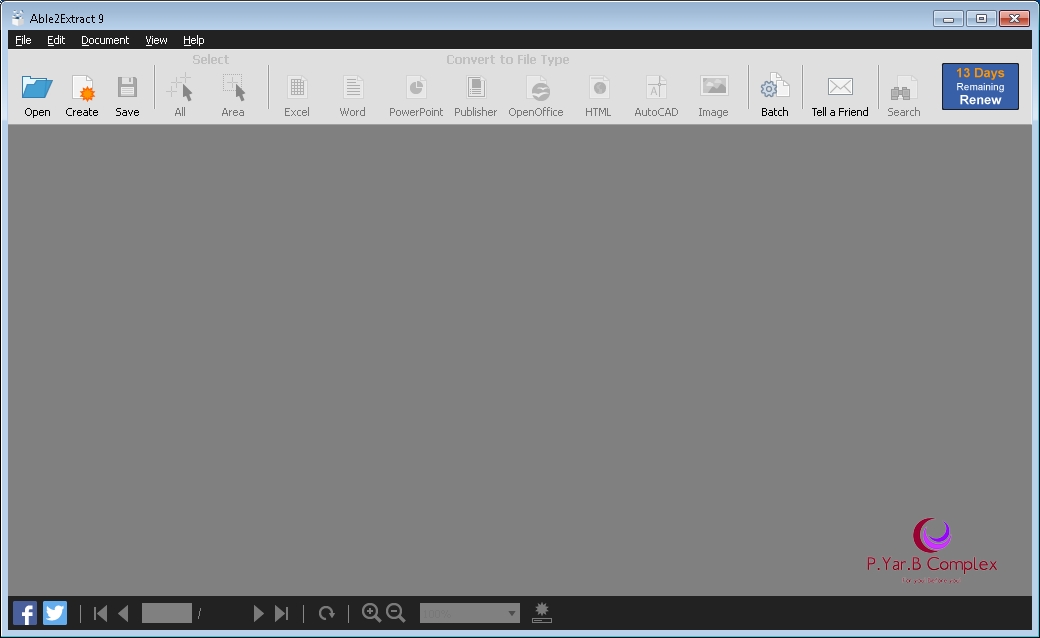Open a PDF with the Open icon
This screenshot has width=1040, height=638.
(37, 88)
